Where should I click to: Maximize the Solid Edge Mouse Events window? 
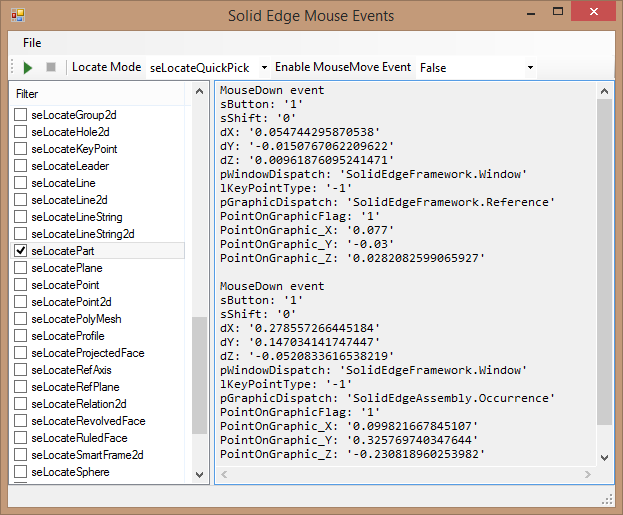558,12
